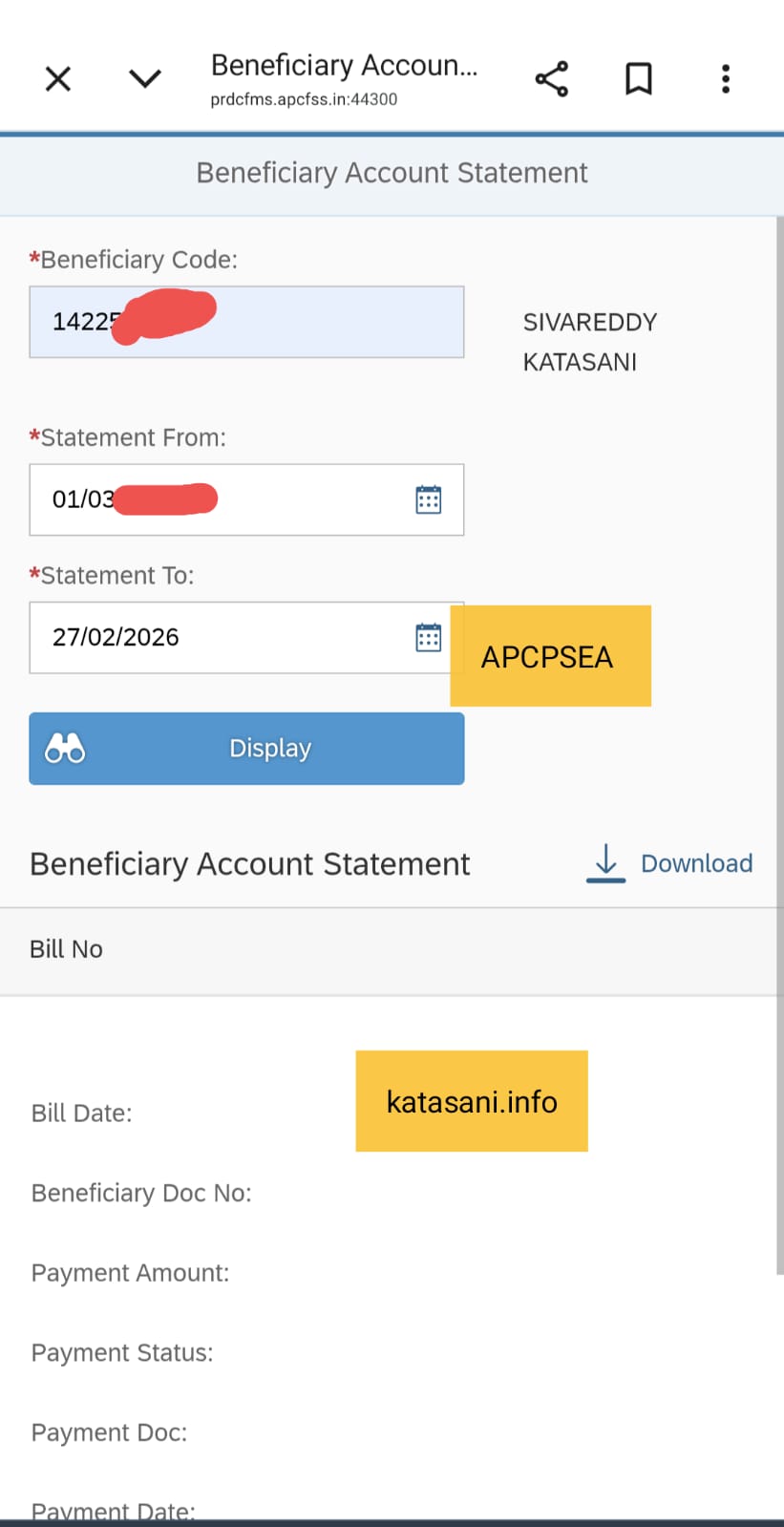Click the download arrow icon
This screenshot has height=1527, width=784.
point(605,862)
